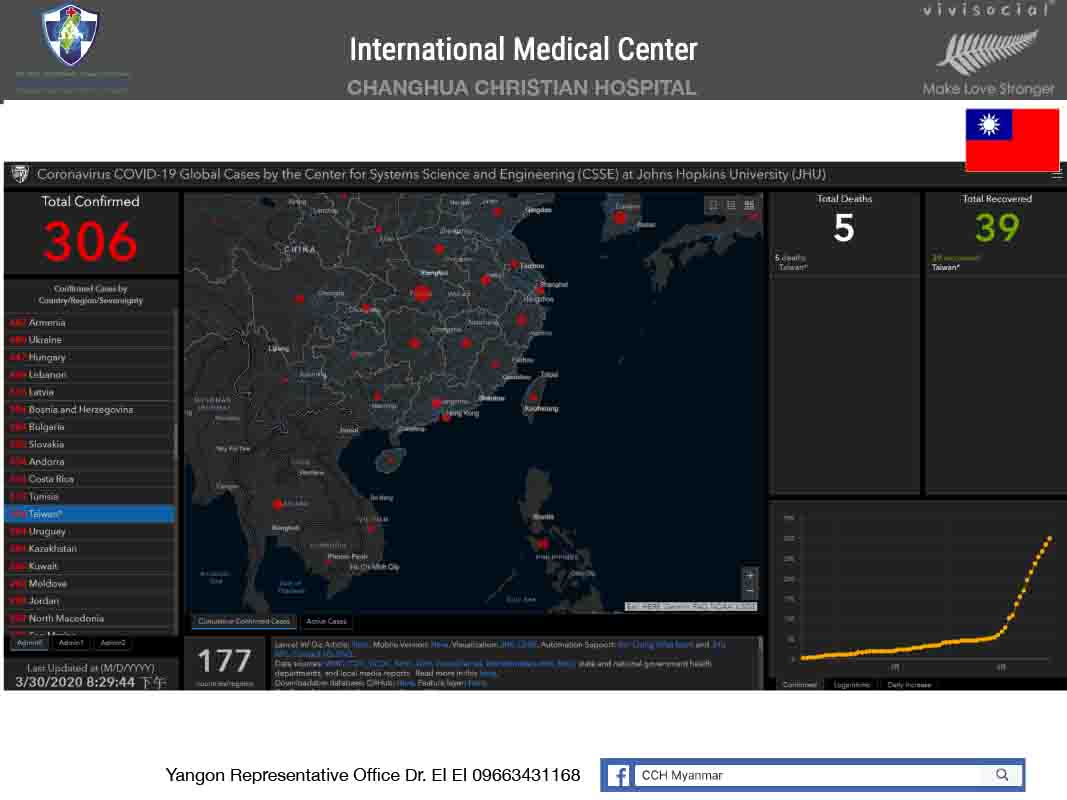
Task: Select Ukraine in the country list
Action: [x=90, y=339]
